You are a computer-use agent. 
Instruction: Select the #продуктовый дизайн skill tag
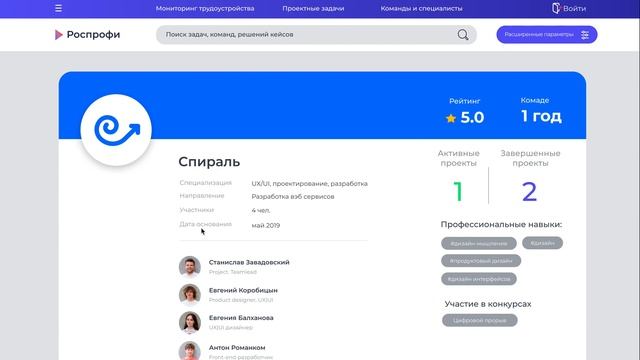(481, 260)
